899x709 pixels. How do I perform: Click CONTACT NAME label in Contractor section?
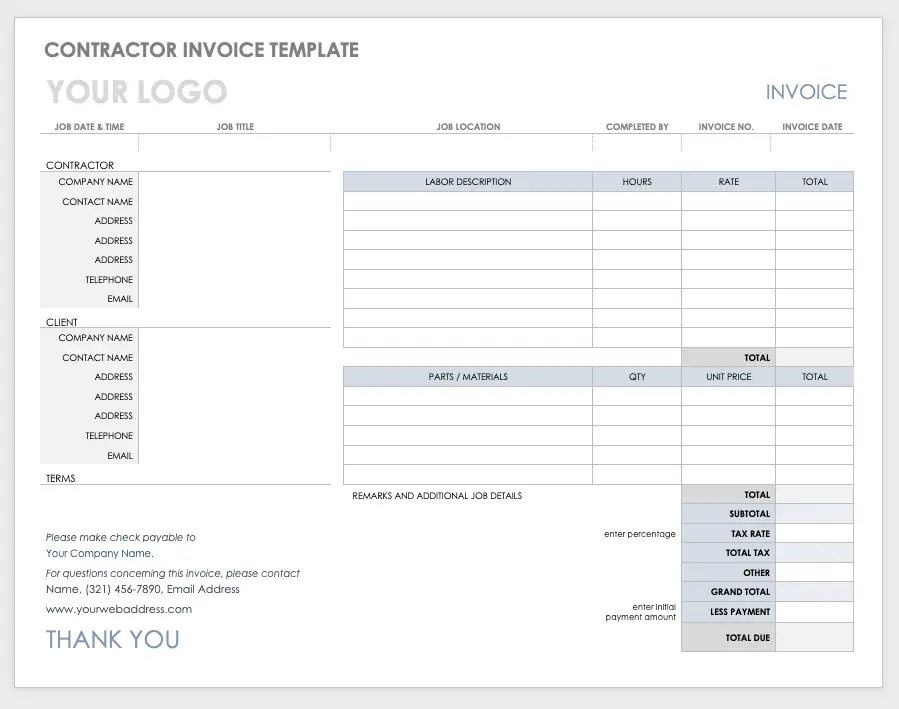[x=97, y=202]
